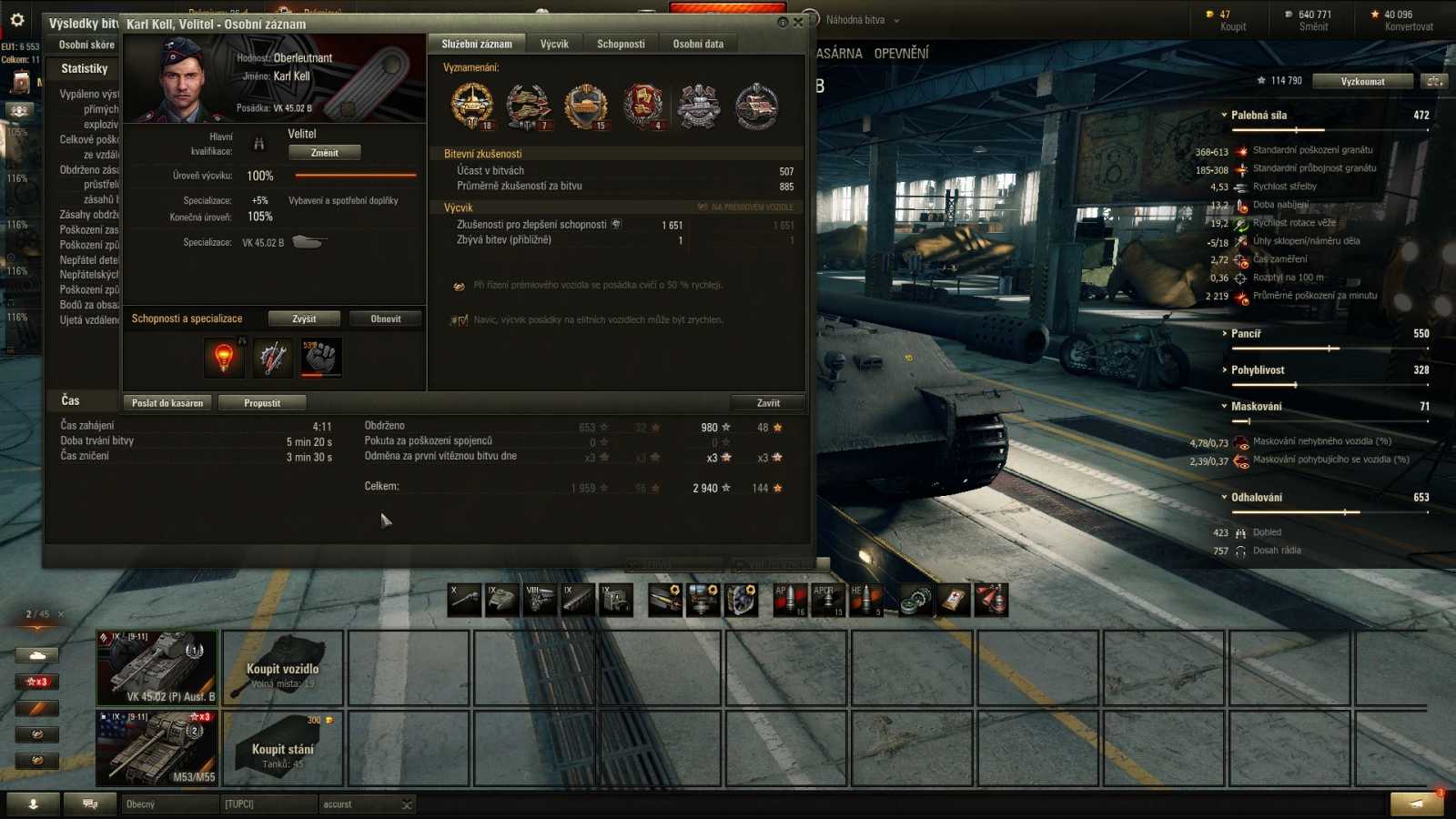The width and height of the screenshot is (1456, 819).
Task: Open the tier X gun module slot
Action: [464, 601]
